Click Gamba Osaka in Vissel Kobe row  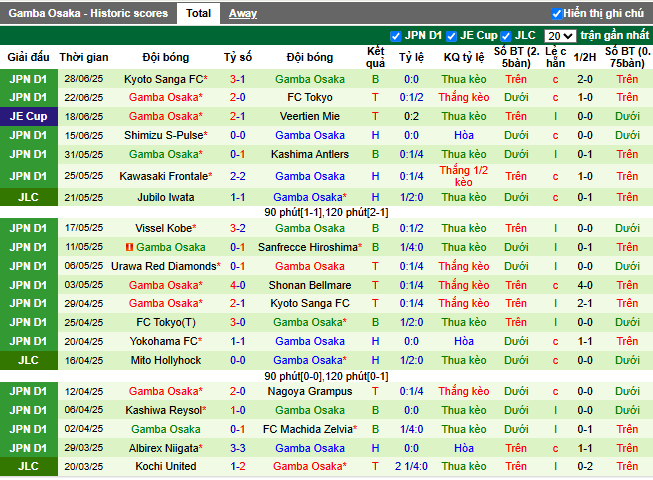tap(310, 228)
